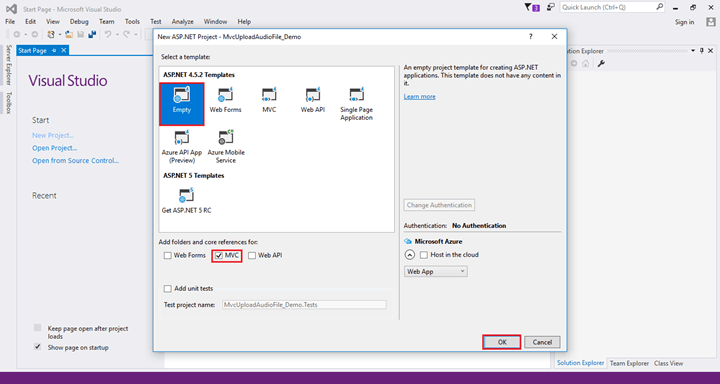Viewport: 720px width, 384px height.
Task: Click the Learn more link
Action: (420, 96)
